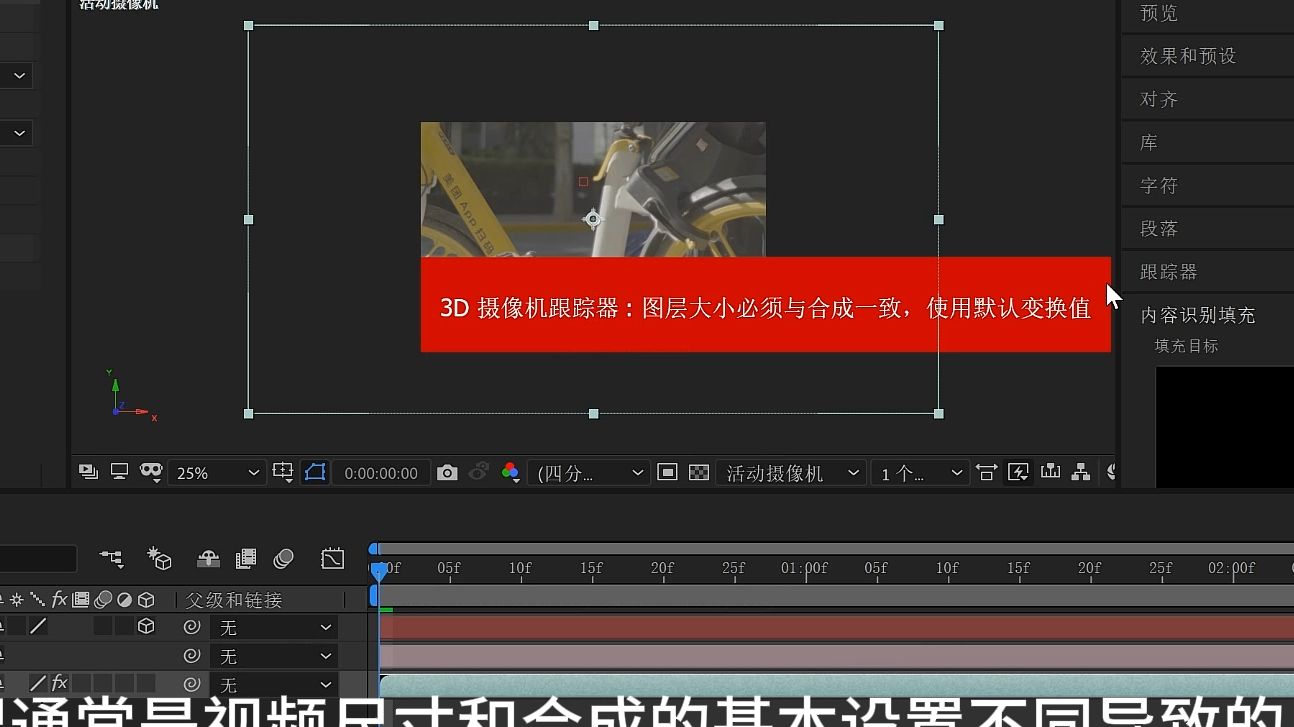1294x727 pixels.
Task: Take a snapshot of the composition view
Action: coord(447,472)
